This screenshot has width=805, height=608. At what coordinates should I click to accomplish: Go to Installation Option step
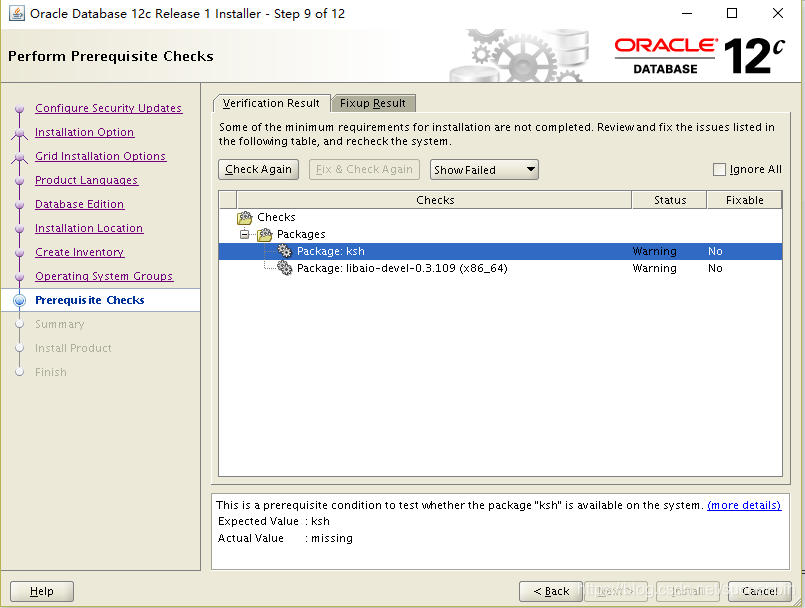point(84,132)
